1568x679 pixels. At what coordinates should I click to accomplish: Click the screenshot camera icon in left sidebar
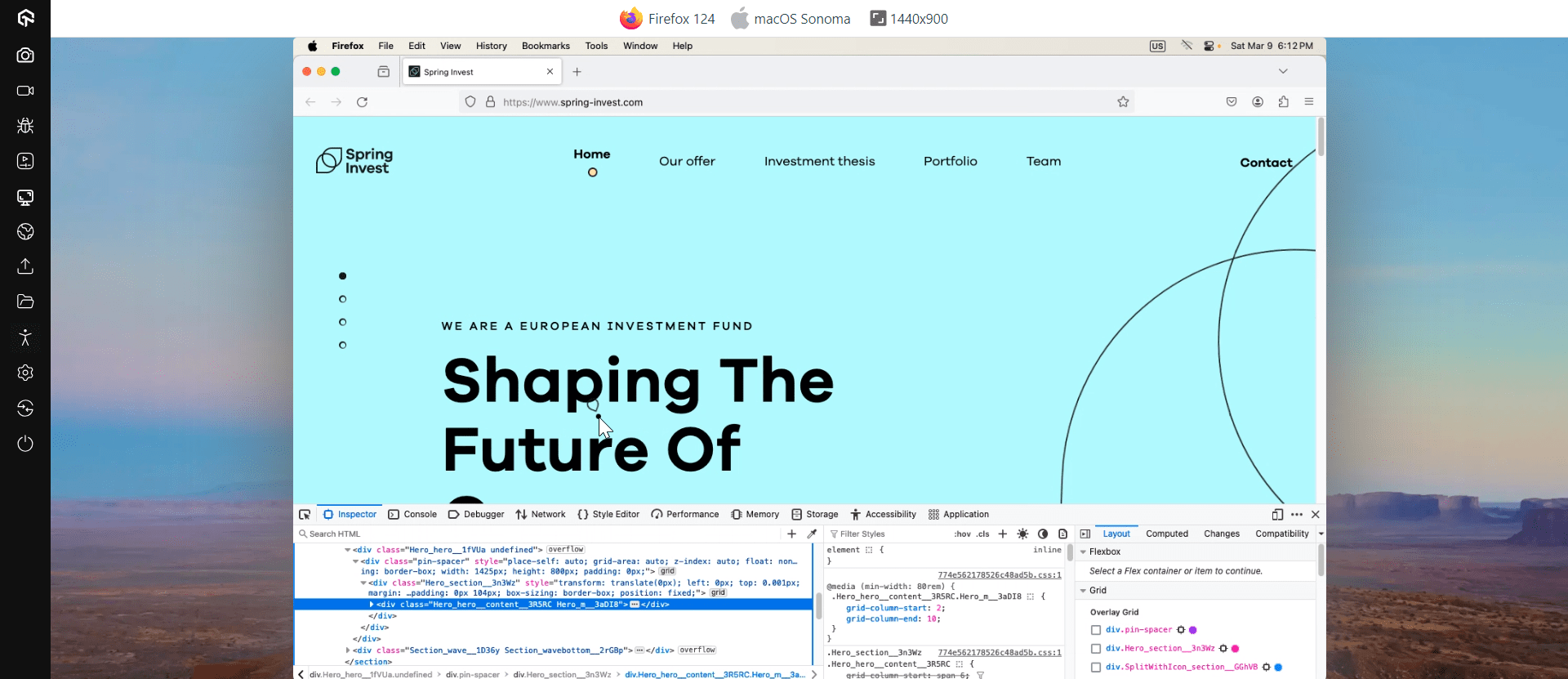[25, 55]
